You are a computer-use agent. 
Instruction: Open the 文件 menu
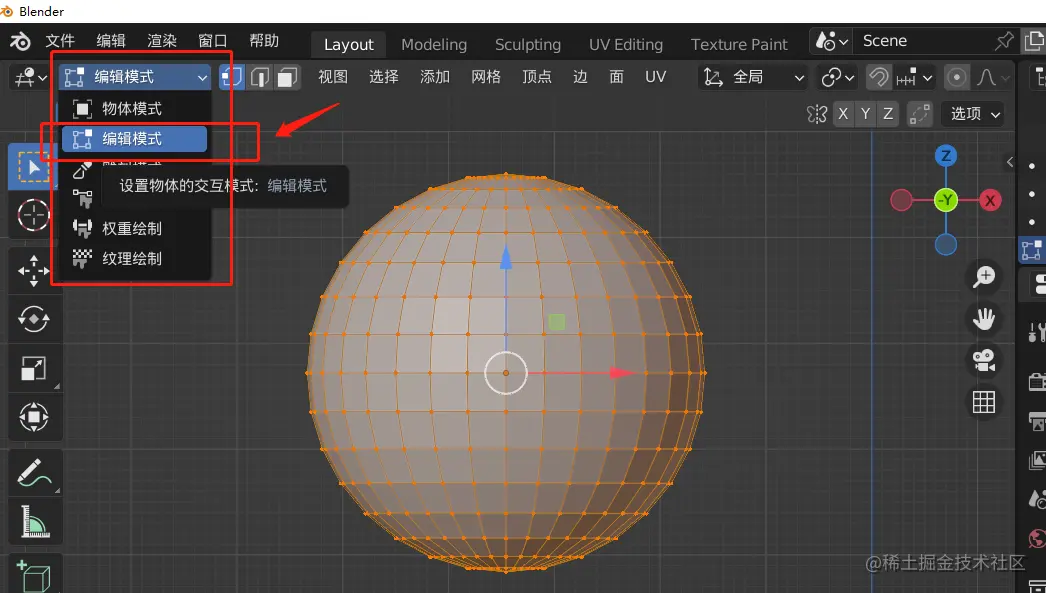60,41
